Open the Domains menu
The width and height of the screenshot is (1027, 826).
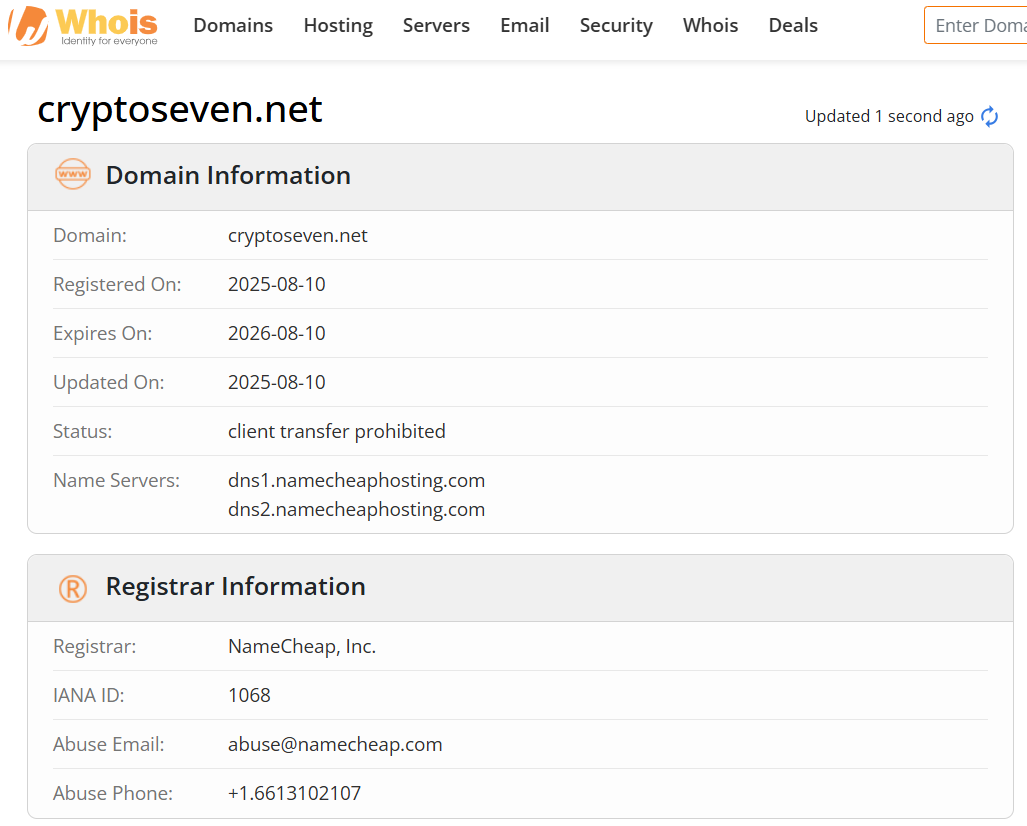pyautogui.click(x=233, y=26)
